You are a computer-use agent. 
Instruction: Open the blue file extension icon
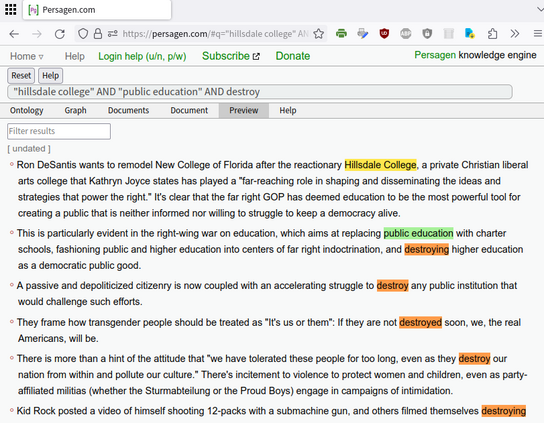click(x=470, y=33)
